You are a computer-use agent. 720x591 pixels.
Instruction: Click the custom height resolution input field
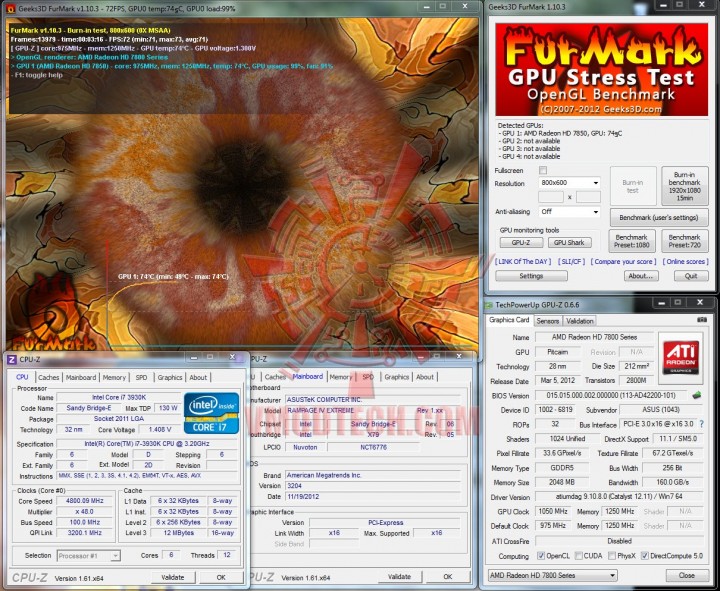coord(588,197)
